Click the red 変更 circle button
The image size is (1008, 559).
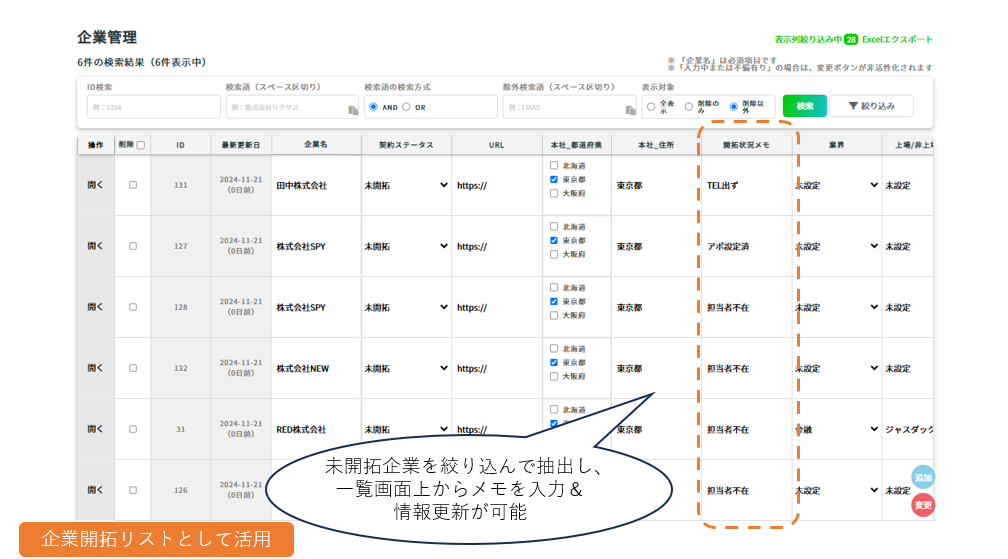[922, 506]
